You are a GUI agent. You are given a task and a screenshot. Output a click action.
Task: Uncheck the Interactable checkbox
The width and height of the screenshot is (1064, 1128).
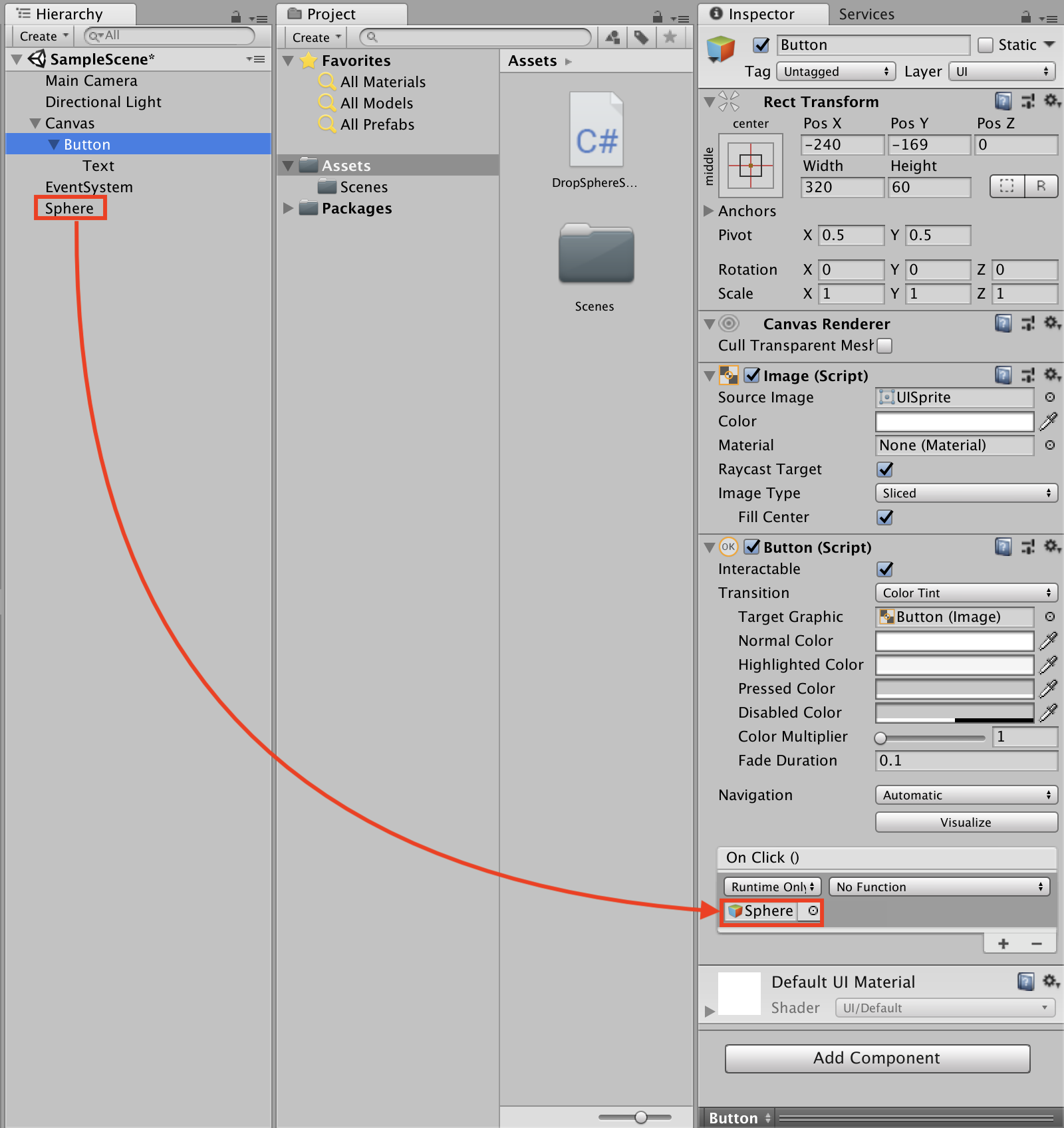point(884,569)
